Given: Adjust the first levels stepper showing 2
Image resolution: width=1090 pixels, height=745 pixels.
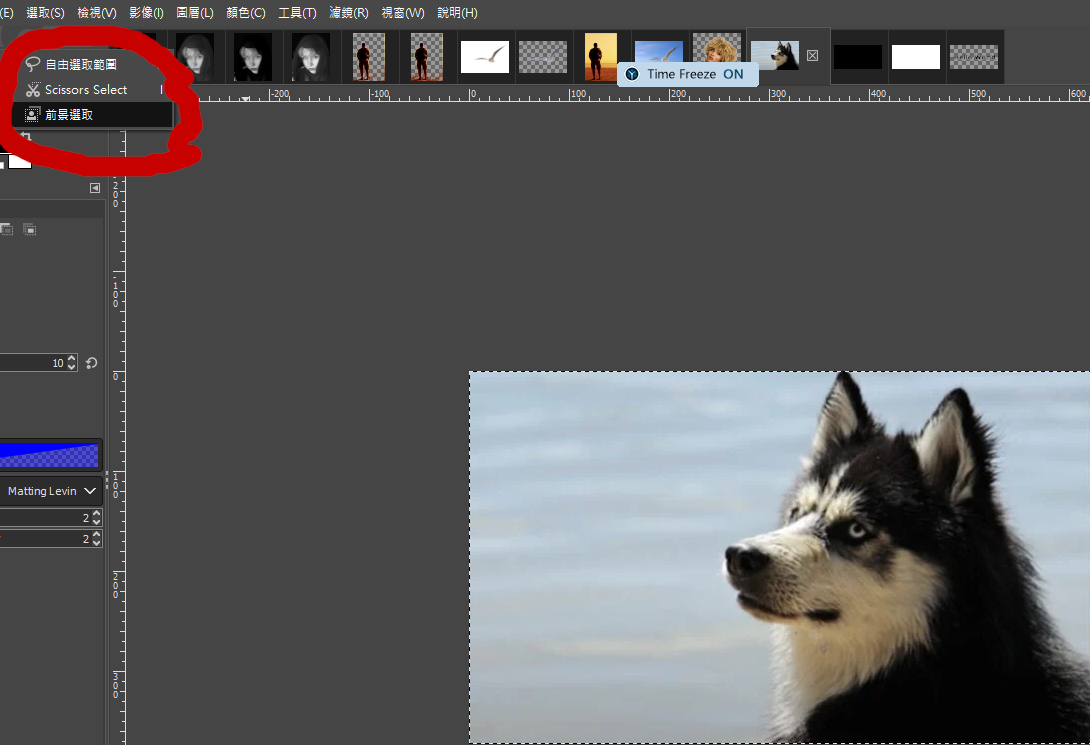Looking at the screenshot, I should pyautogui.click(x=96, y=517).
